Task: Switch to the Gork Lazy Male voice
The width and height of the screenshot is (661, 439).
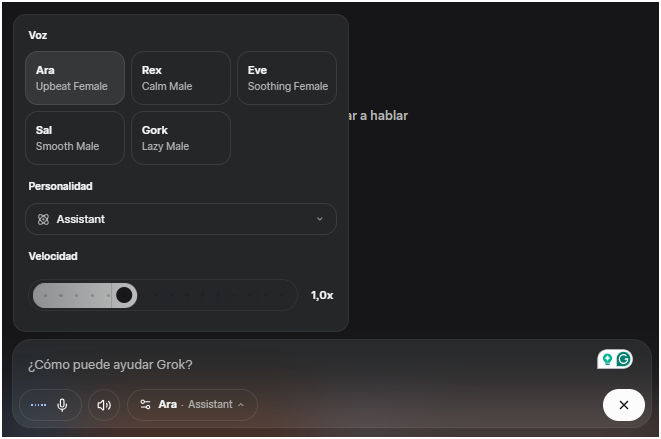Action: 181,138
